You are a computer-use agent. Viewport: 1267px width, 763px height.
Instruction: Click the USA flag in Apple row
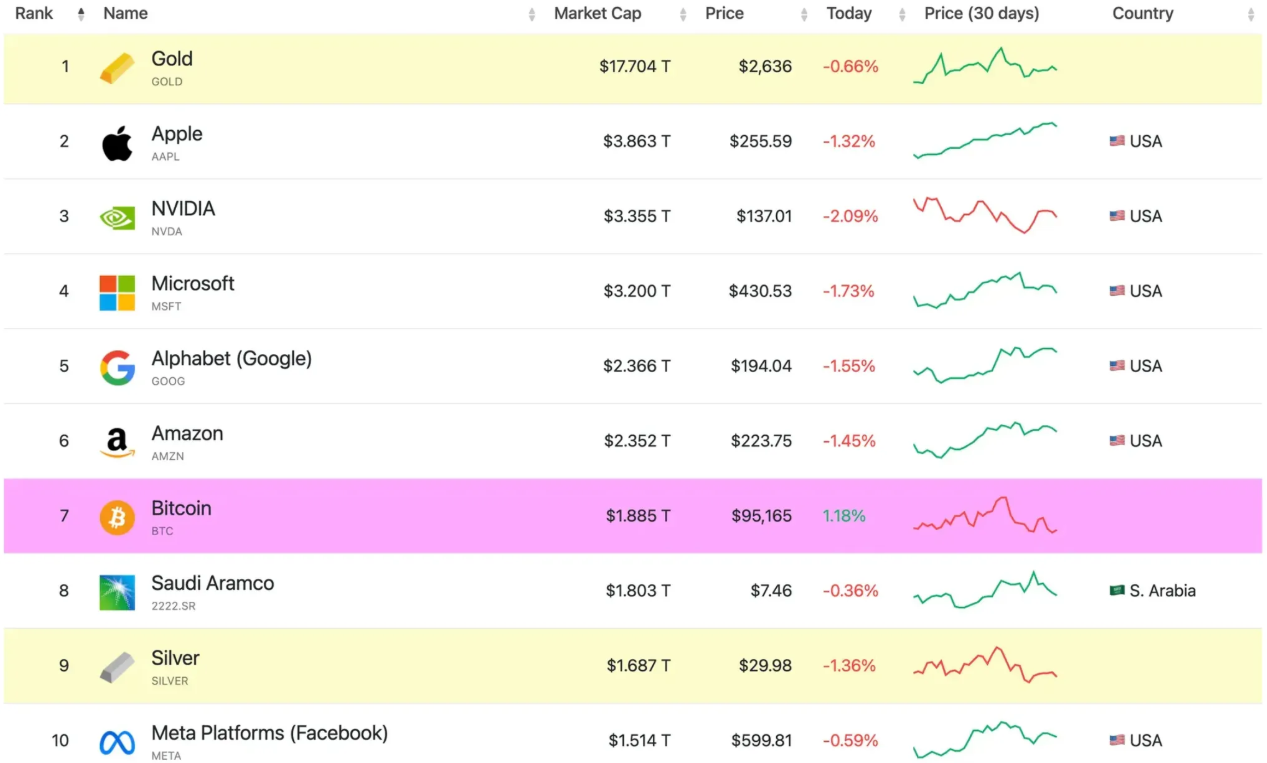tap(1117, 141)
